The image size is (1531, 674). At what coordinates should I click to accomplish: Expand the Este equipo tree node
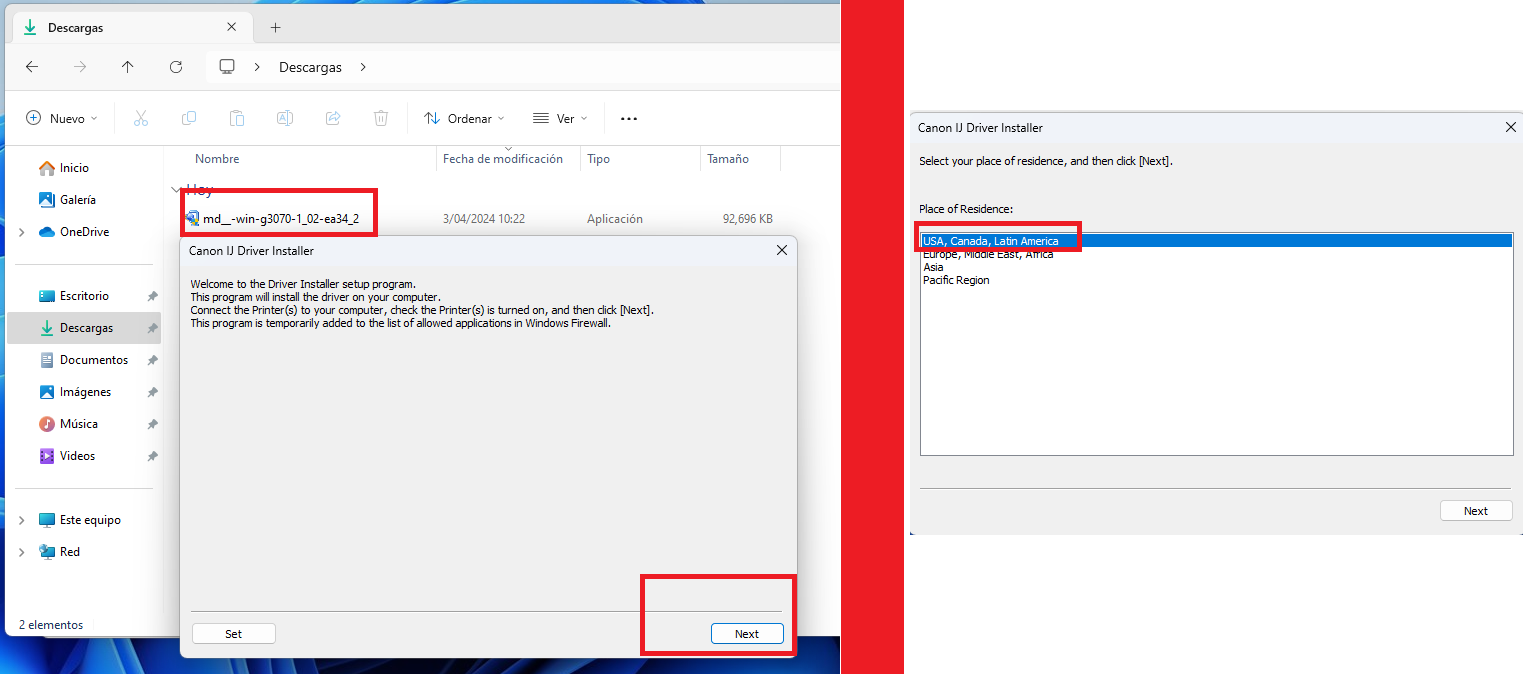(x=22, y=520)
